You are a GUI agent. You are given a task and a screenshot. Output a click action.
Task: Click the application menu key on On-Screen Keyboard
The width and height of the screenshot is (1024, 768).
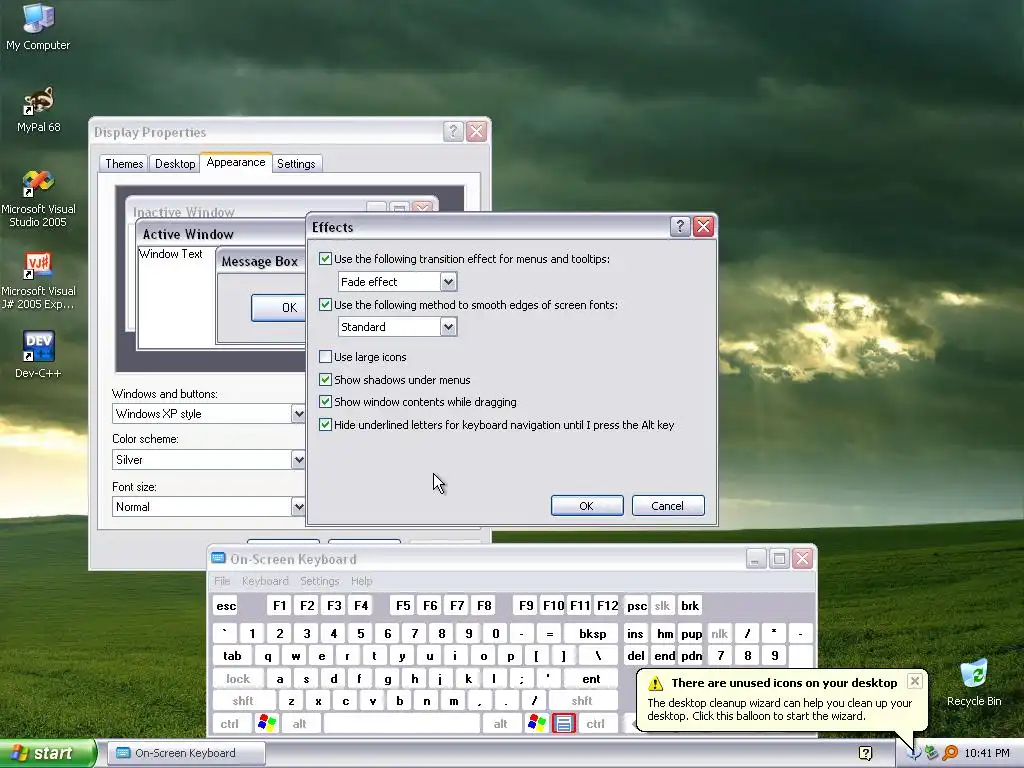click(x=564, y=723)
